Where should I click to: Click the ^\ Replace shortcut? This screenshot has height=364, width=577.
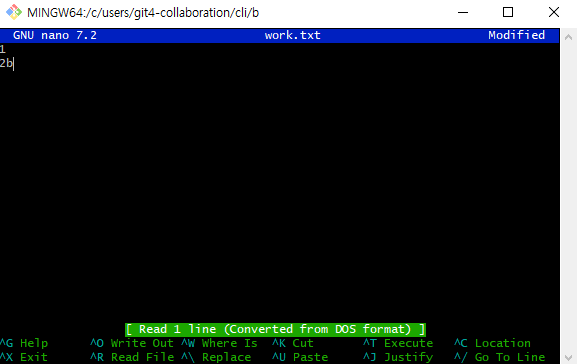(216, 357)
